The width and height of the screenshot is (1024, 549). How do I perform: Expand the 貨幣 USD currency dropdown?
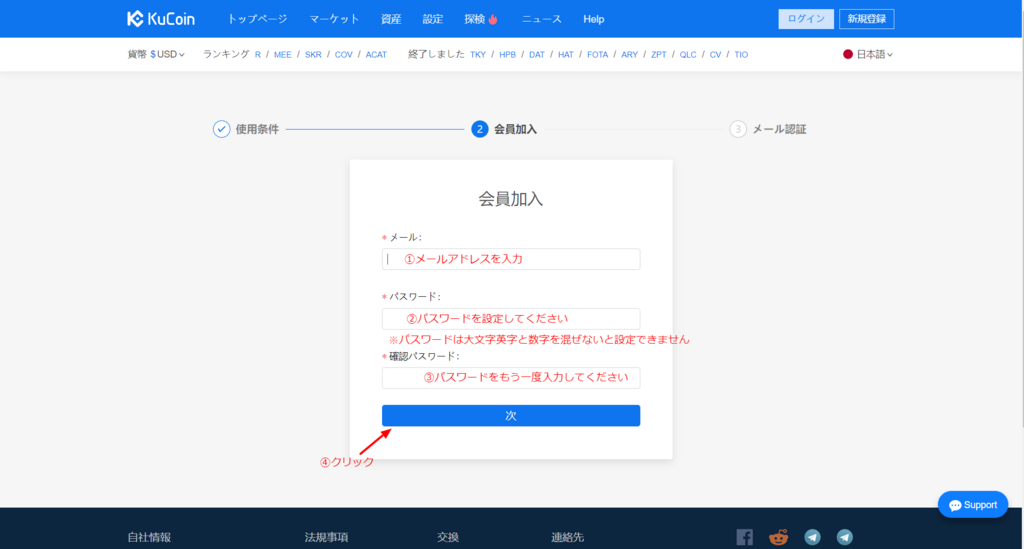[x=157, y=55]
